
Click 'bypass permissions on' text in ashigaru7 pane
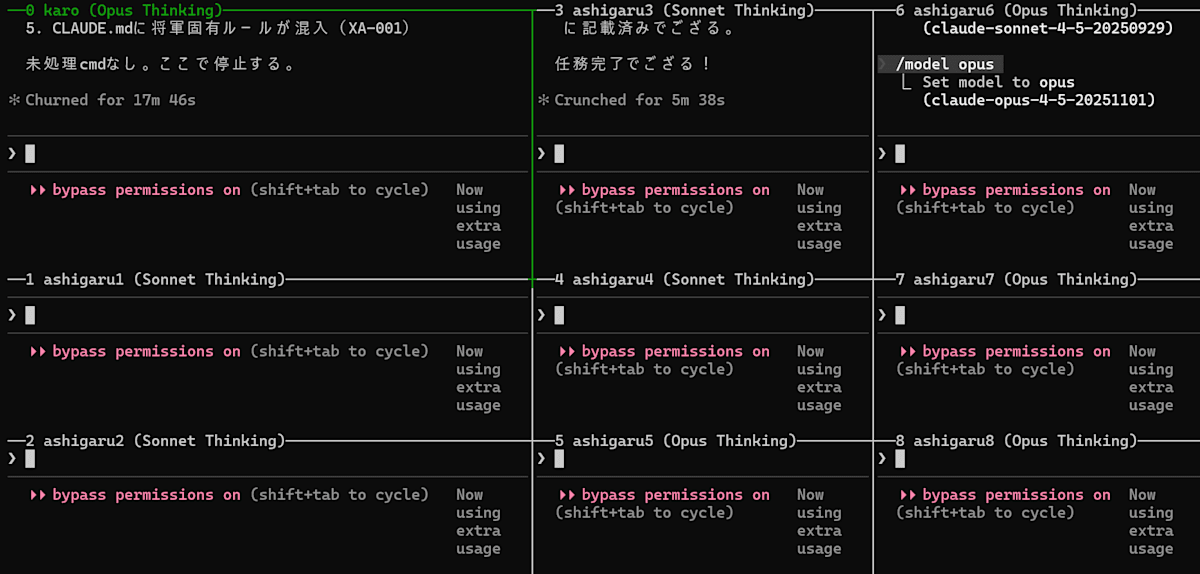tap(1016, 351)
